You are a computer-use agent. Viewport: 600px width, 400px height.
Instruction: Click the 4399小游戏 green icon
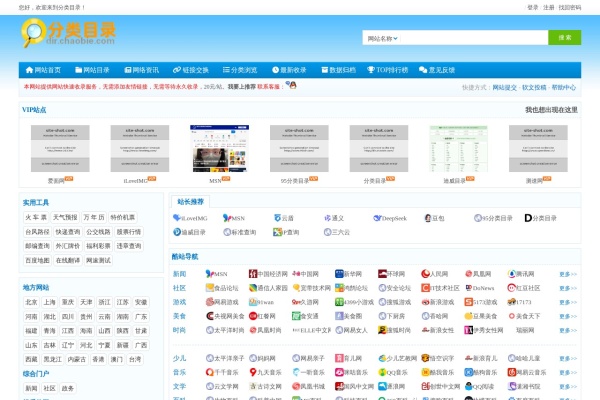[339, 302]
